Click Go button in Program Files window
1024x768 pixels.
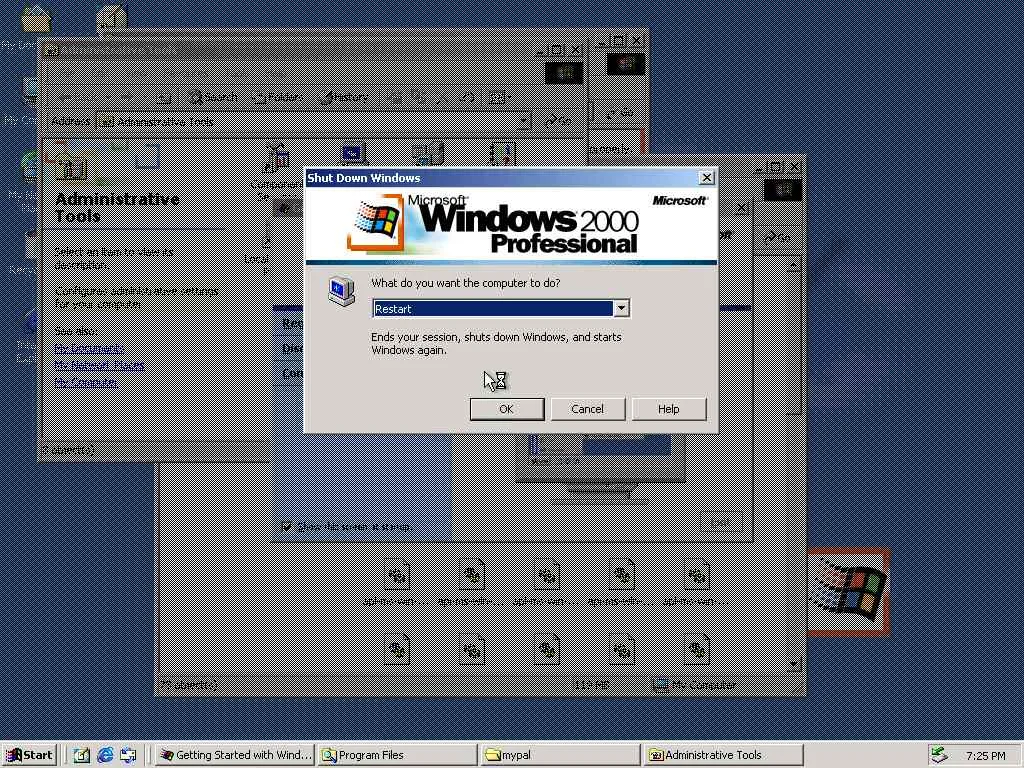[778, 238]
